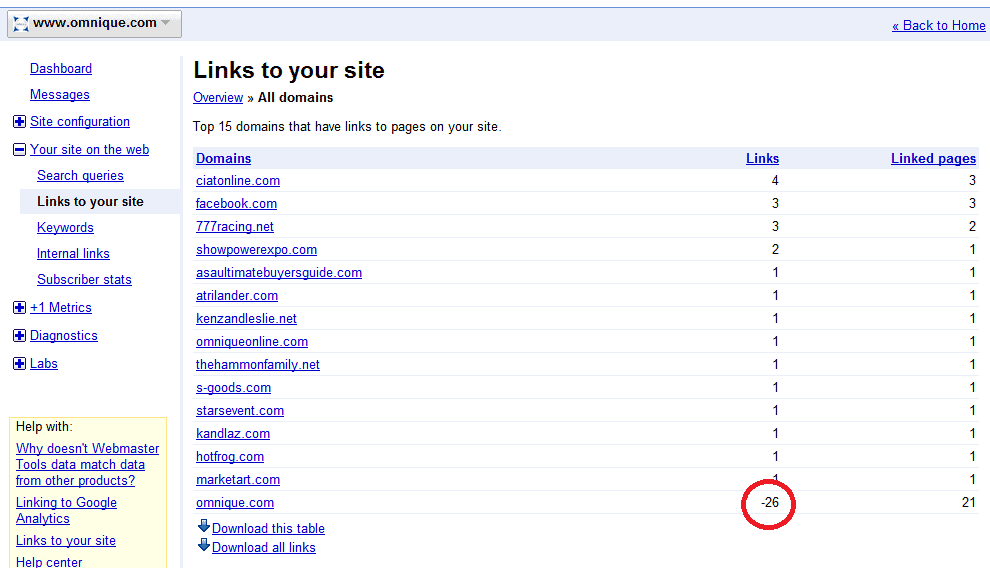This screenshot has height=568, width=990.
Task: Expand the +1 Metrics section
Action: [x=19, y=308]
